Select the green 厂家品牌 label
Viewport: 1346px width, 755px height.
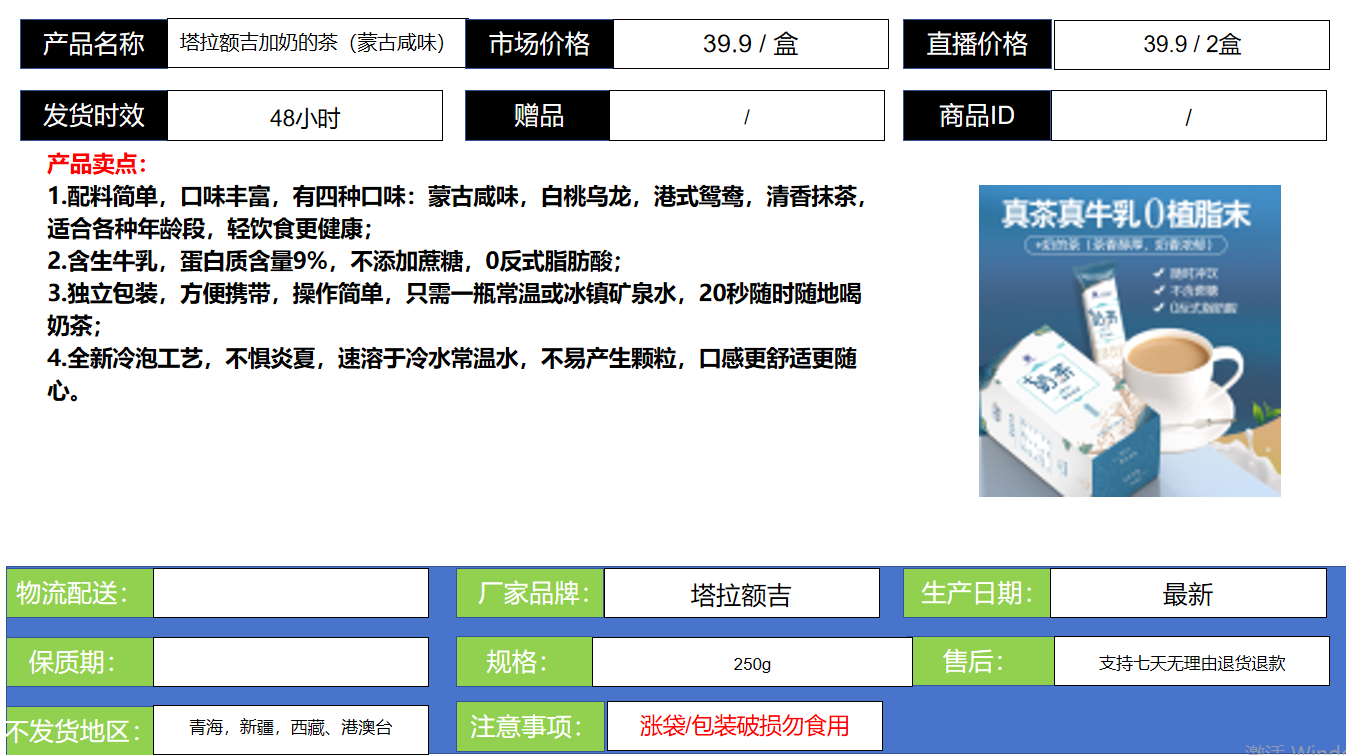click(x=530, y=594)
